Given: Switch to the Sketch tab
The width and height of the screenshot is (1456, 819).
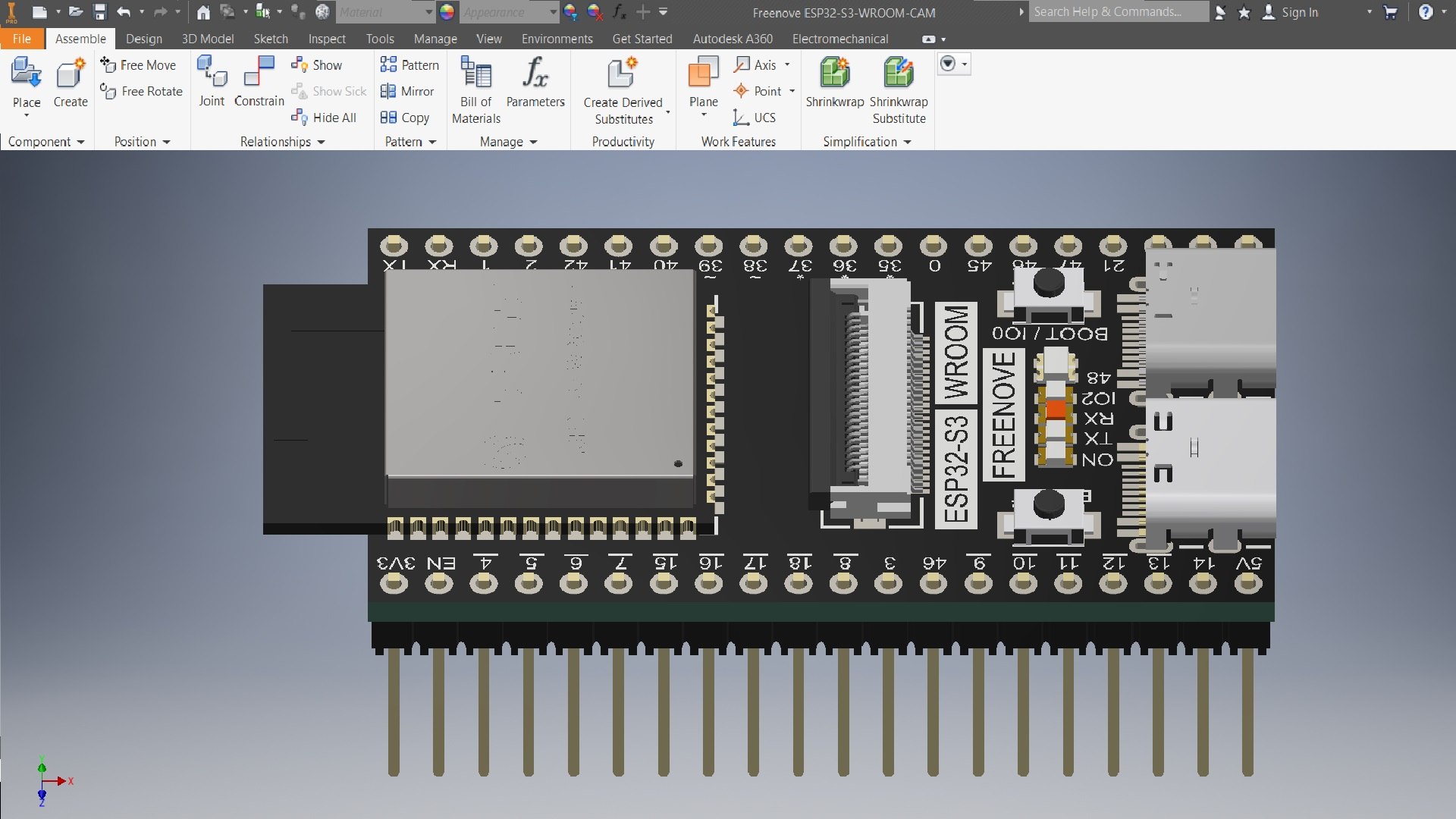Looking at the screenshot, I should [271, 39].
